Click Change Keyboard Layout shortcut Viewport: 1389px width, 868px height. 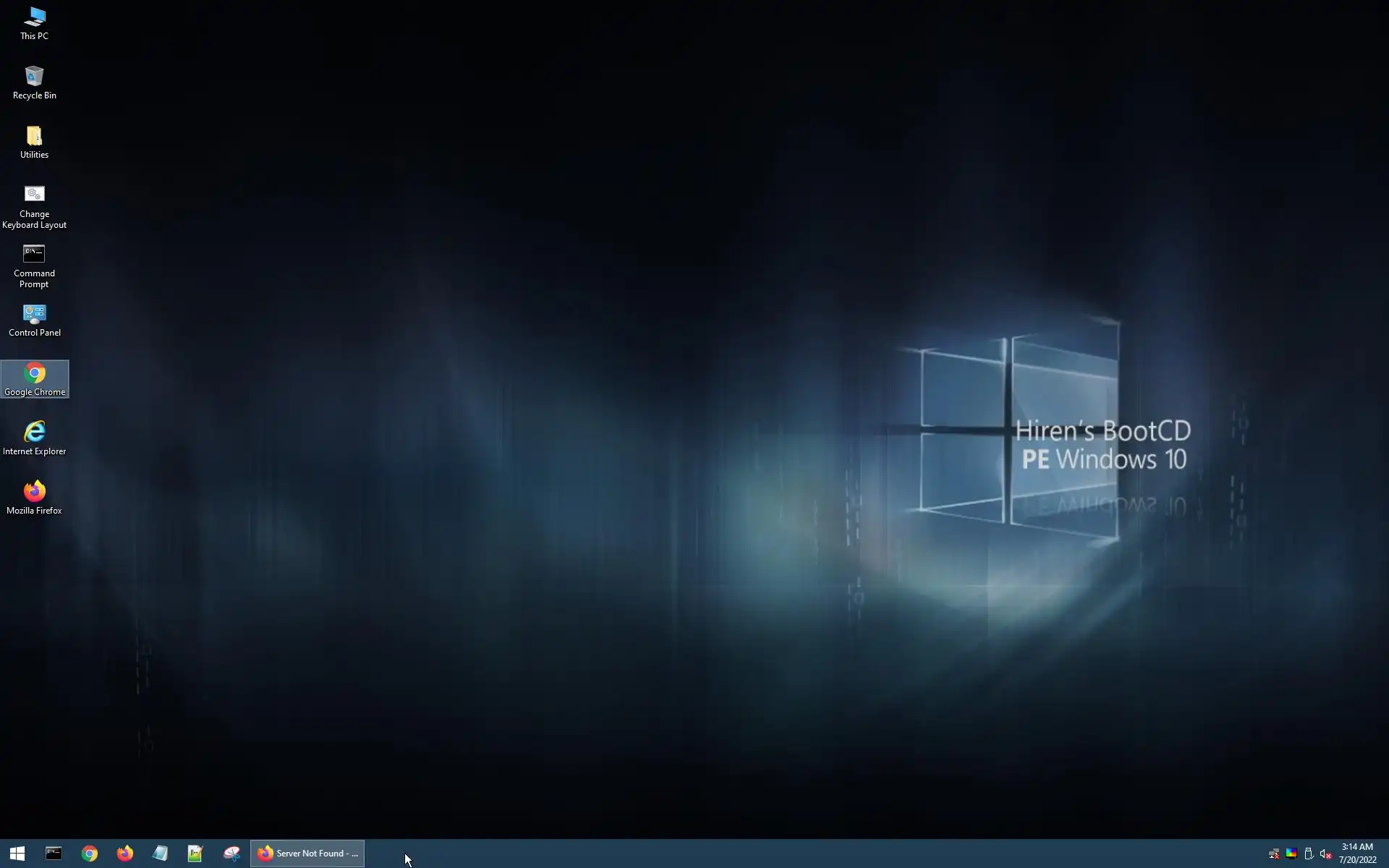[34, 206]
